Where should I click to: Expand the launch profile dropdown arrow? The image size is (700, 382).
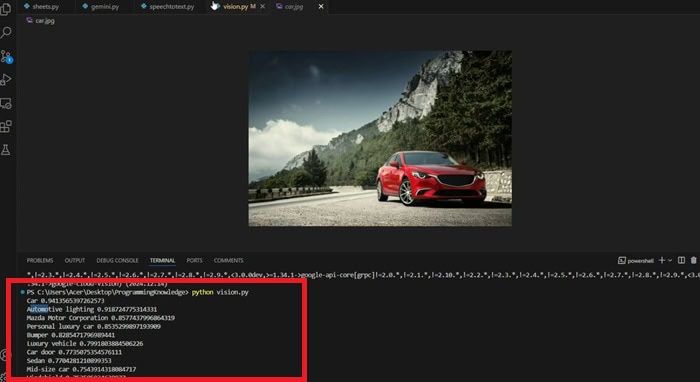point(670,260)
